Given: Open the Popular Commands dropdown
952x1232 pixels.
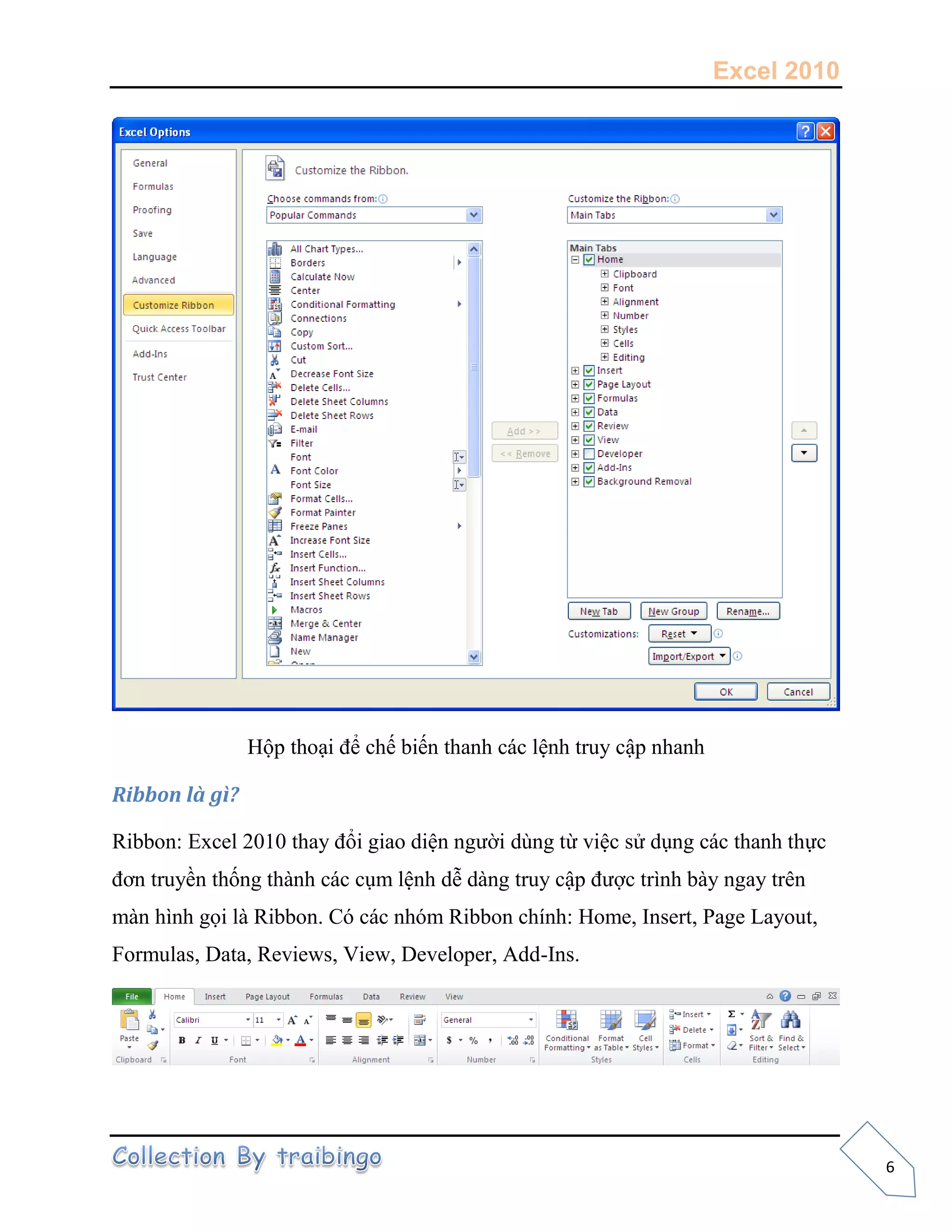Looking at the screenshot, I should pyautogui.click(x=375, y=215).
